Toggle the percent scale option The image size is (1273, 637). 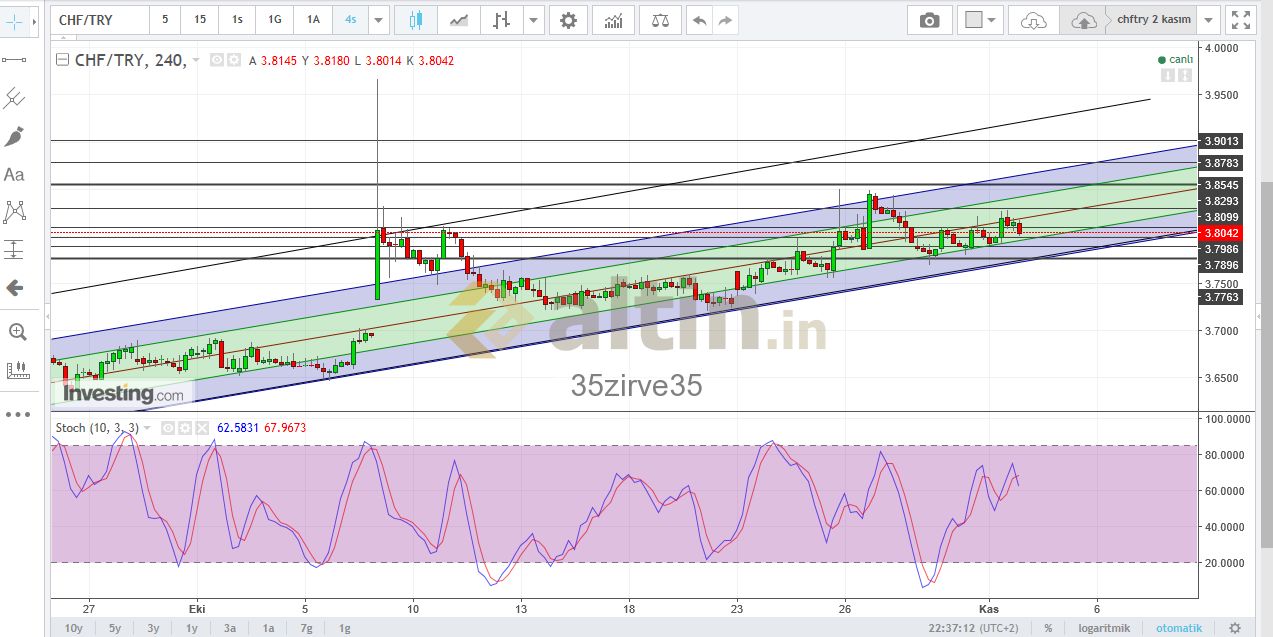(1048, 628)
